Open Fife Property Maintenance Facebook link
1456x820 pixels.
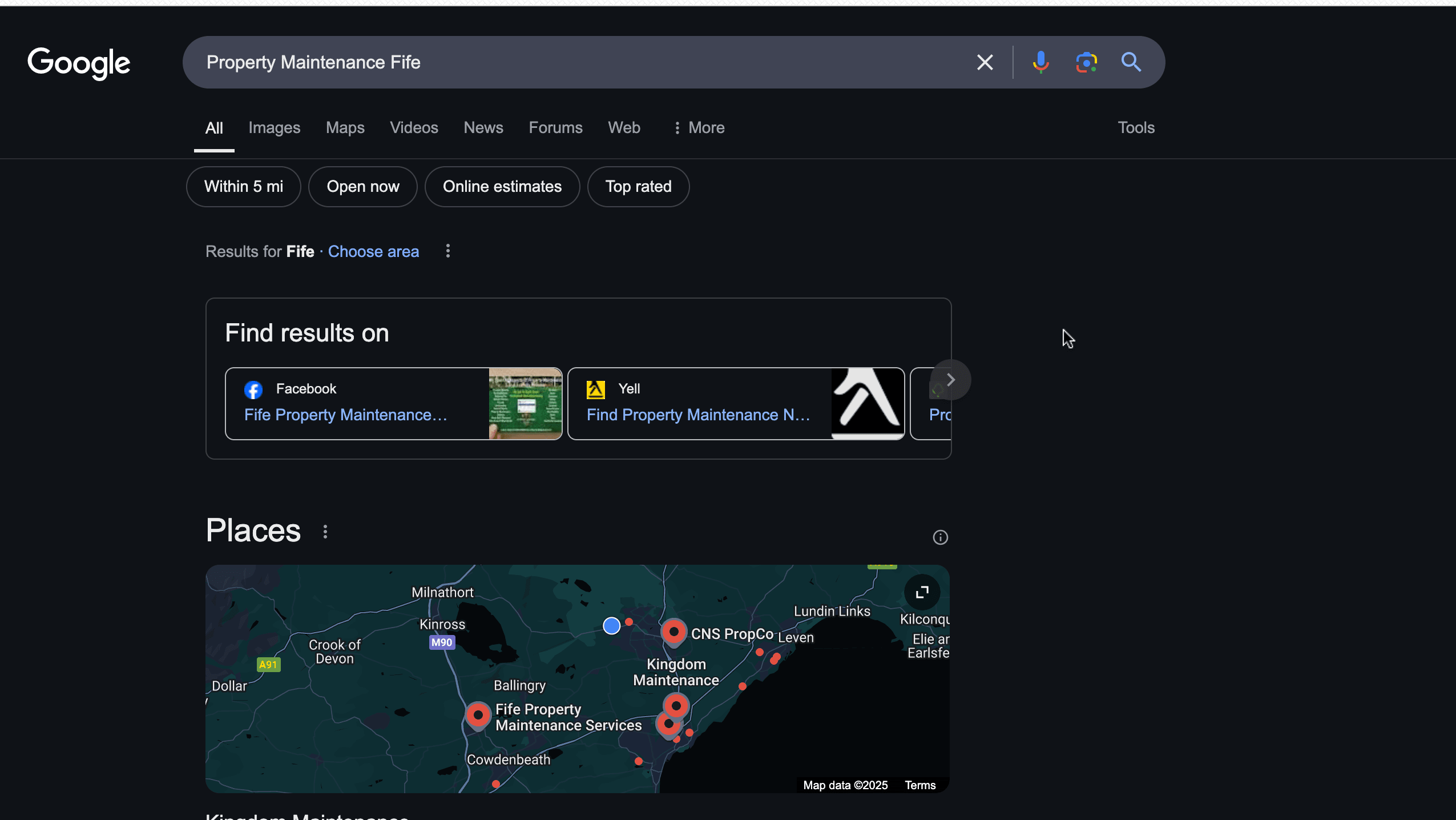[x=345, y=415]
